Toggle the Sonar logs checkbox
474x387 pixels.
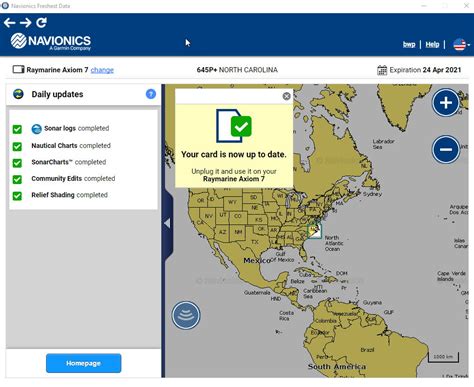17,129
